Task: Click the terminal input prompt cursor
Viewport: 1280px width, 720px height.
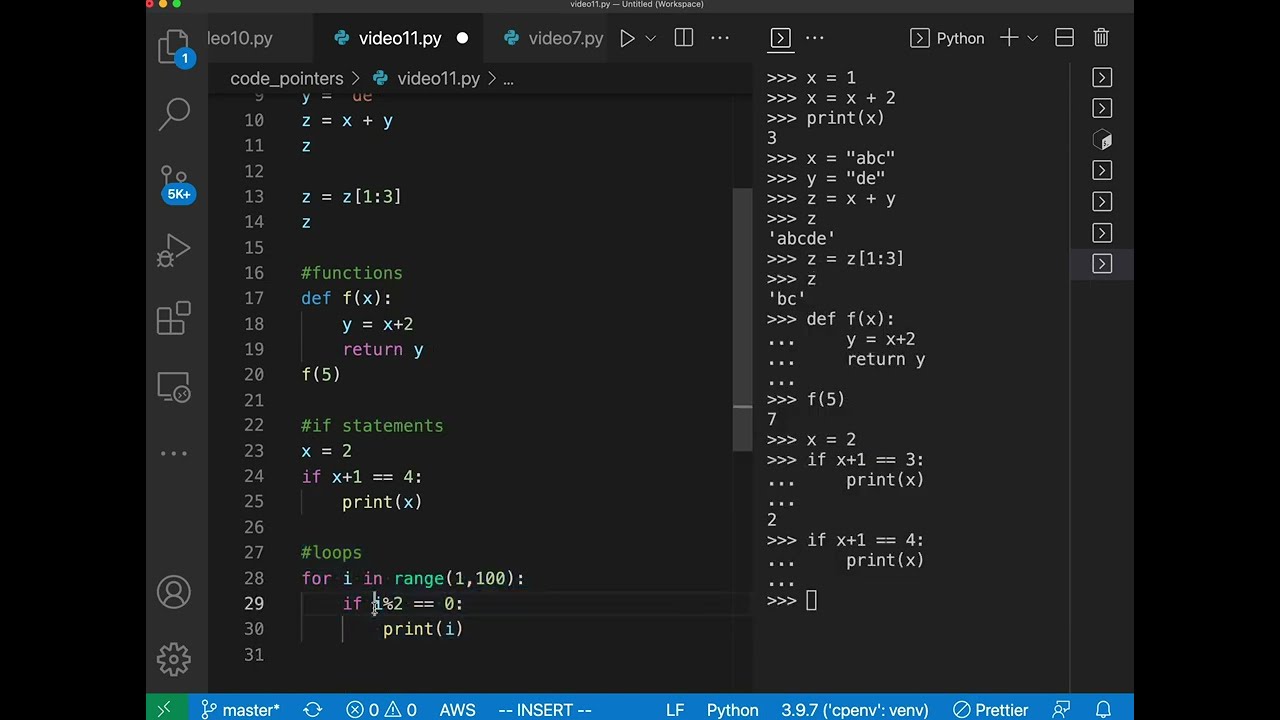Action: (x=811, y=600)
